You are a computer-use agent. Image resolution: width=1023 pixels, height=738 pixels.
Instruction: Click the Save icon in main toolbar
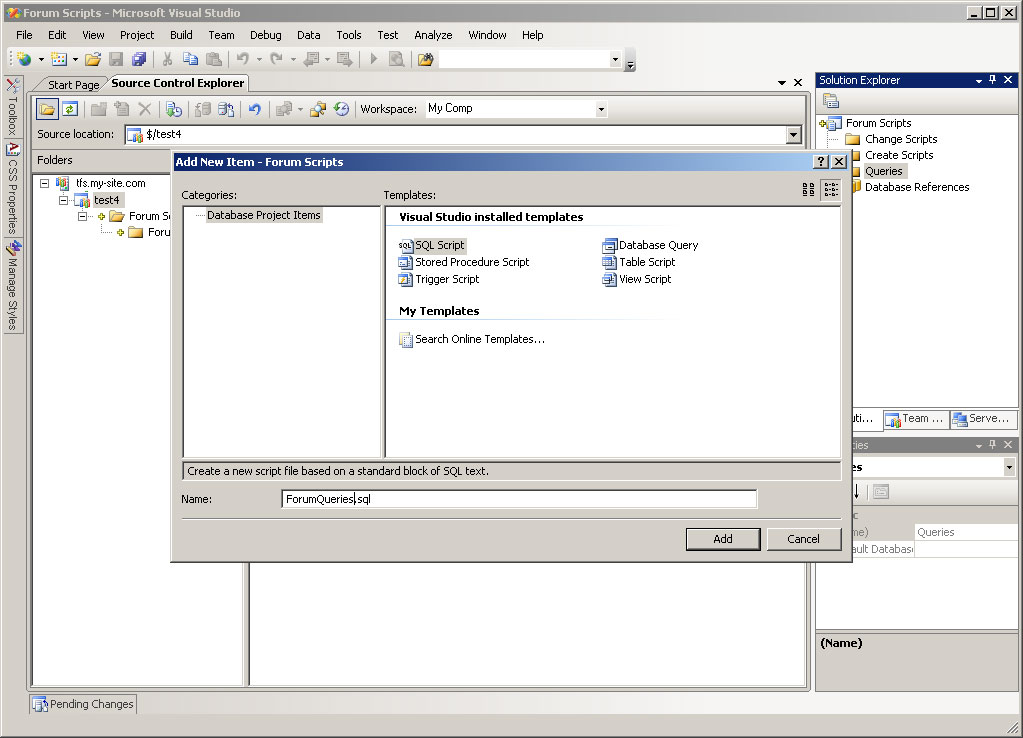click(x=116, y=59)
